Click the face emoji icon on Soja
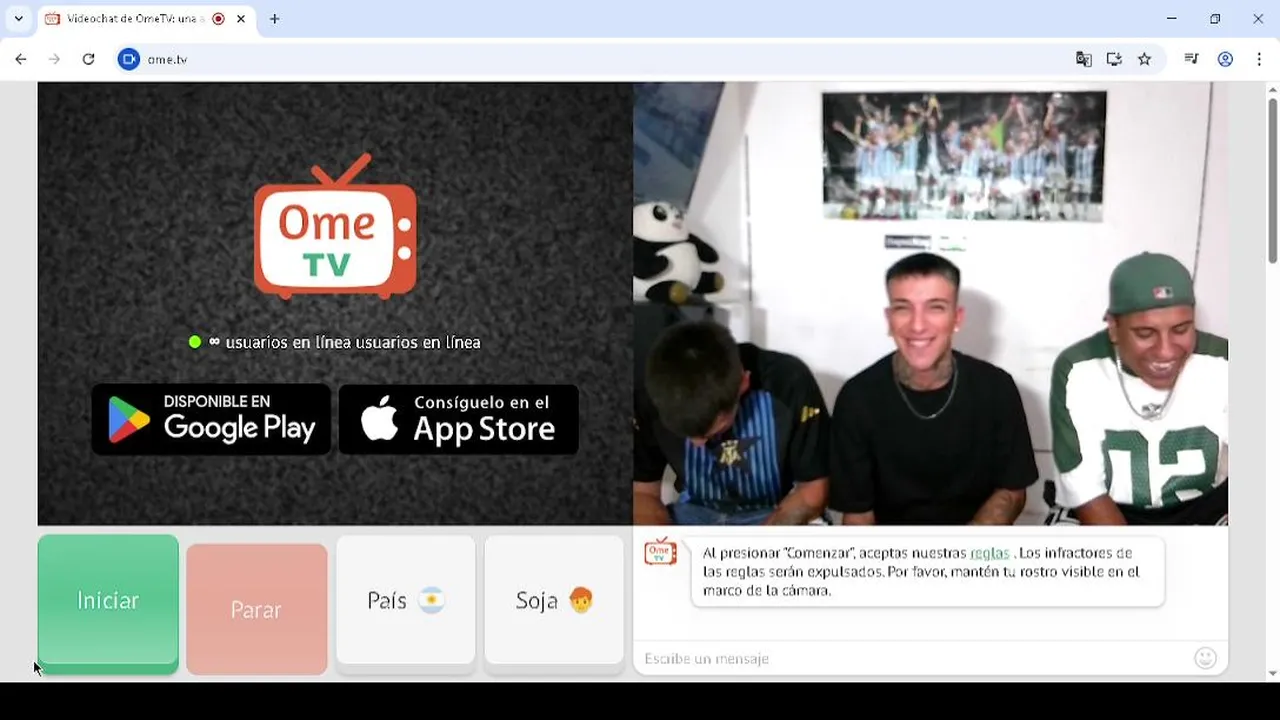The width and height of the screenshot is (1280, 720). click(x=580, y=600)
